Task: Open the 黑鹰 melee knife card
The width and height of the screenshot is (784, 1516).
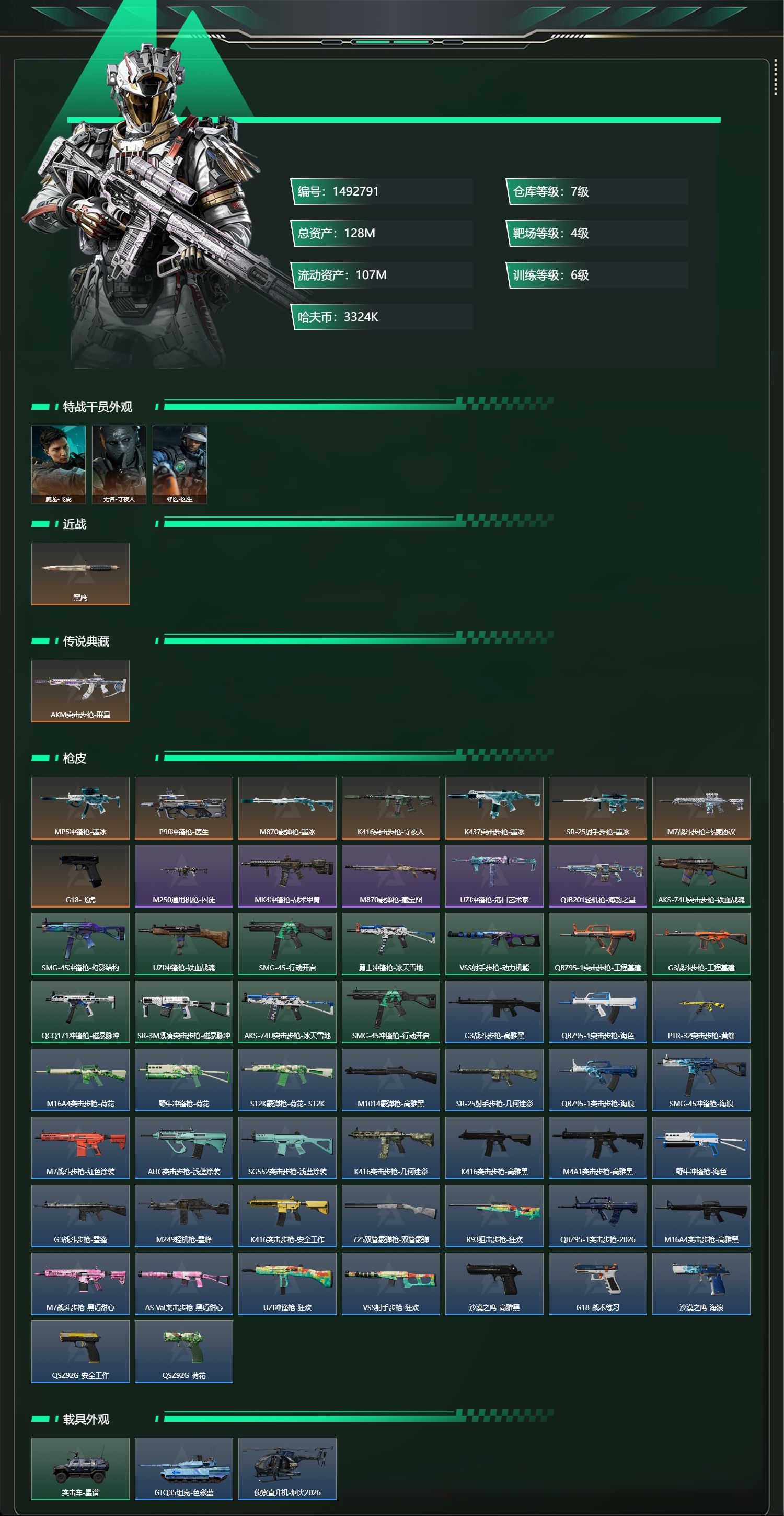Action: point(80,574)
